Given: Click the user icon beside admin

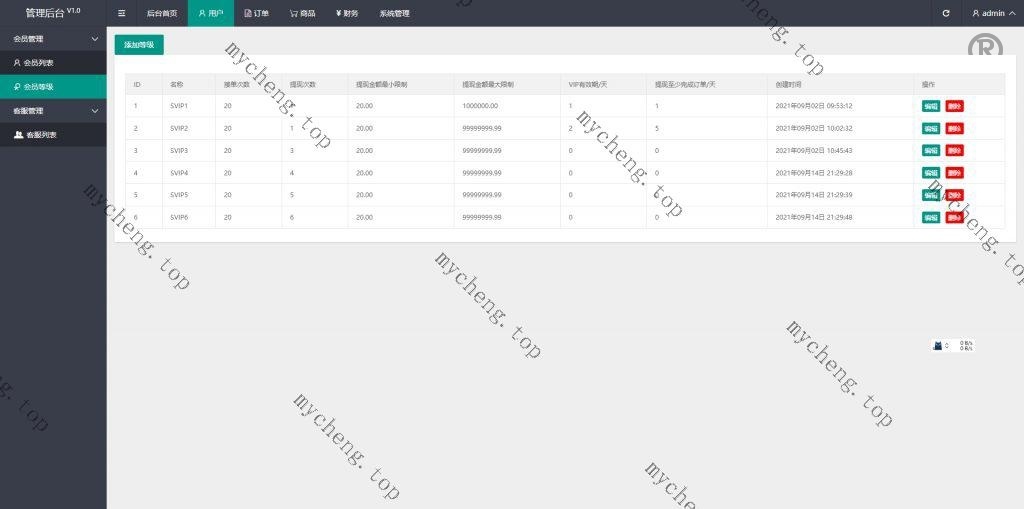Looking at the screenshot, I should click(x=976, y=13).
